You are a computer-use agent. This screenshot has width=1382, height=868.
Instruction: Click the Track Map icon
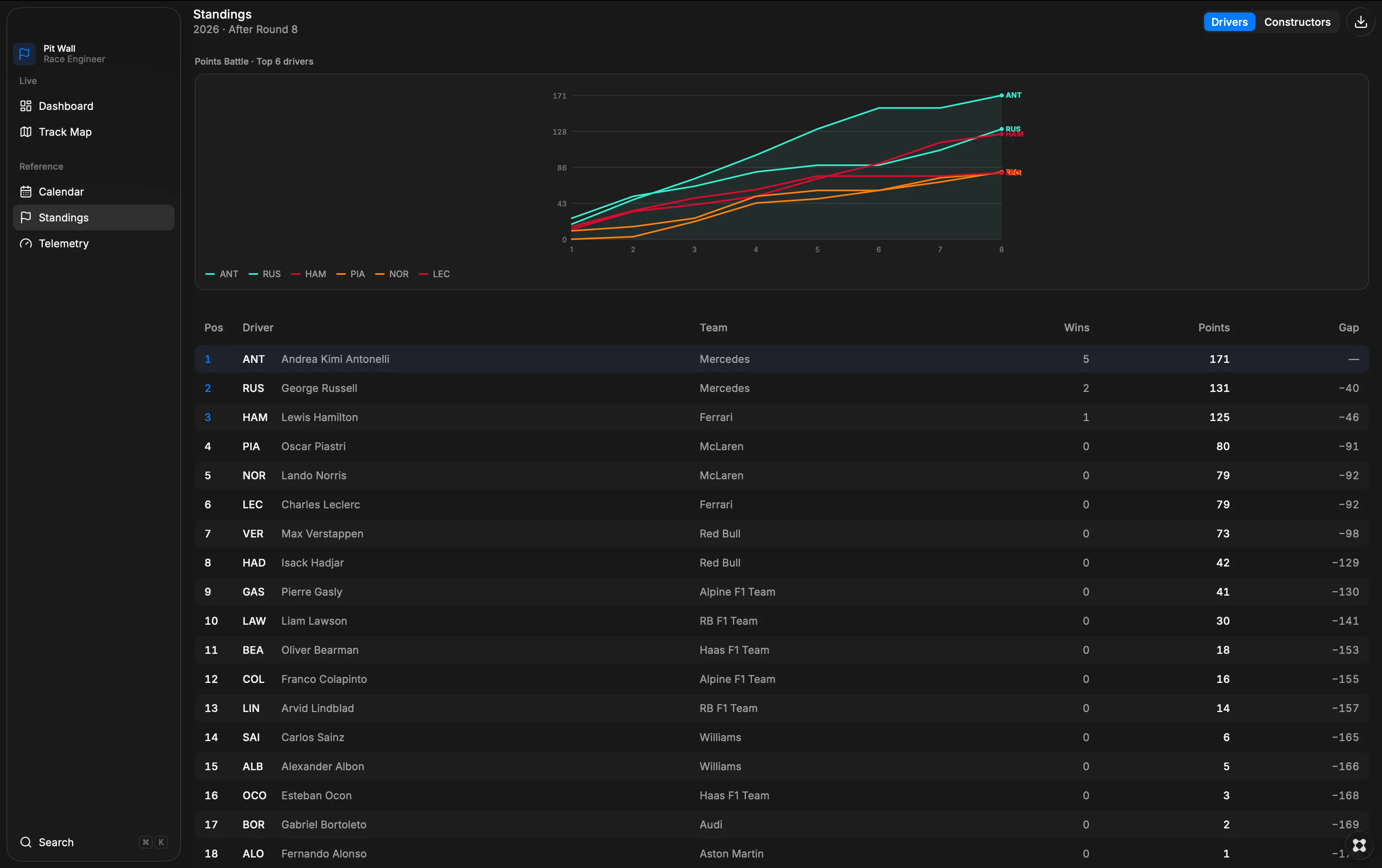point(26,131)
